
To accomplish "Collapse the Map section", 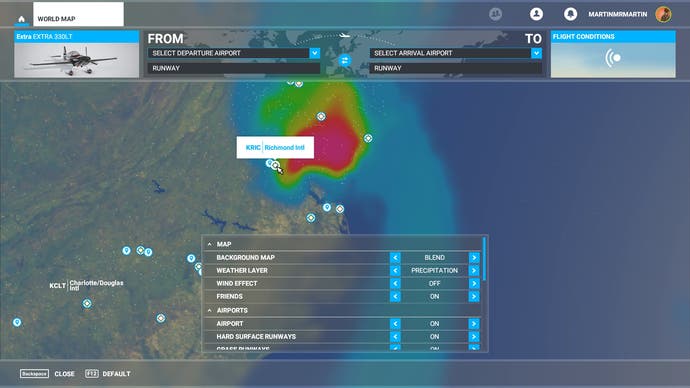I will (209, 244).
